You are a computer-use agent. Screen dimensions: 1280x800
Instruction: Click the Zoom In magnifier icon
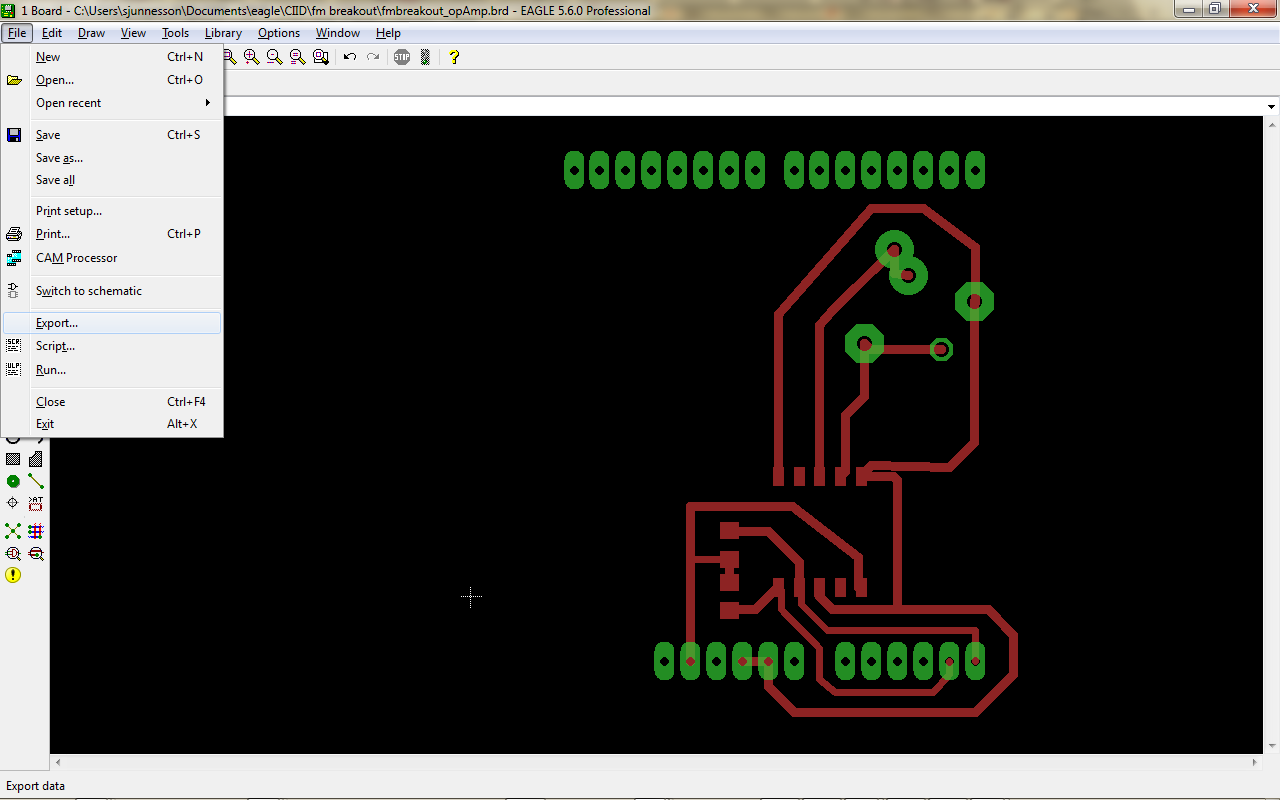click(252, 57)
